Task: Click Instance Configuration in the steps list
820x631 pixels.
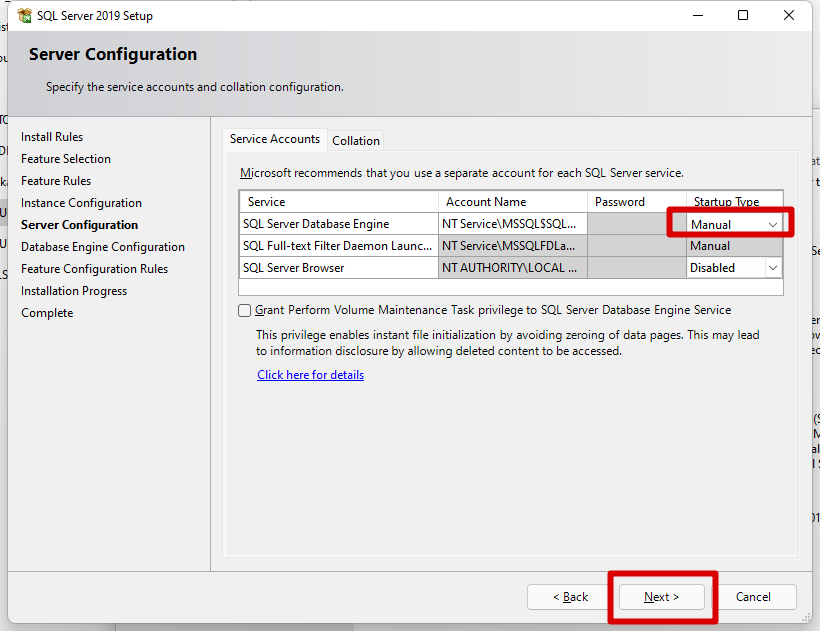Action: click(x=81, y=203)
